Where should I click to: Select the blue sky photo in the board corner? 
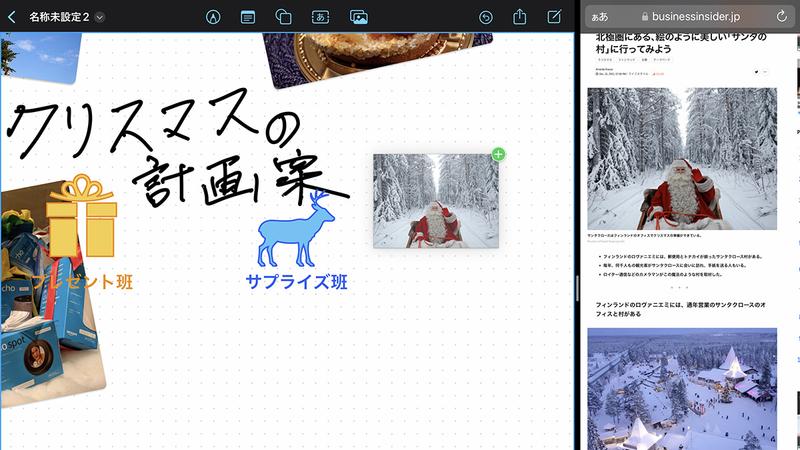[40, 57]
